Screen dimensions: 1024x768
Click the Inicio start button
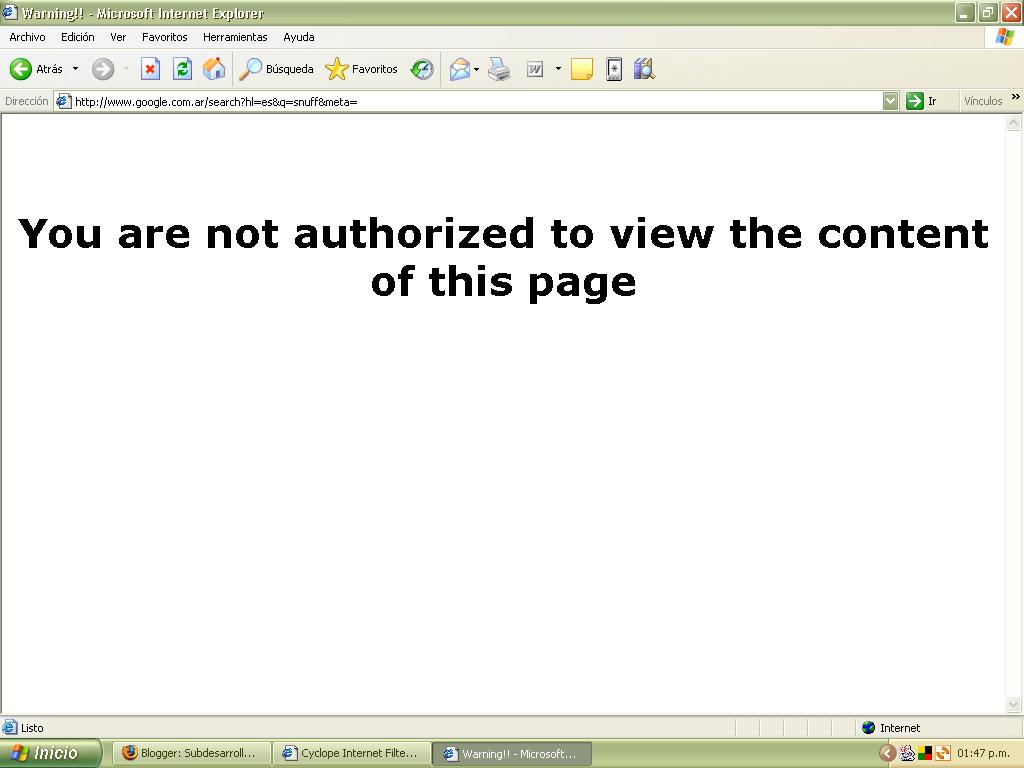50,754
